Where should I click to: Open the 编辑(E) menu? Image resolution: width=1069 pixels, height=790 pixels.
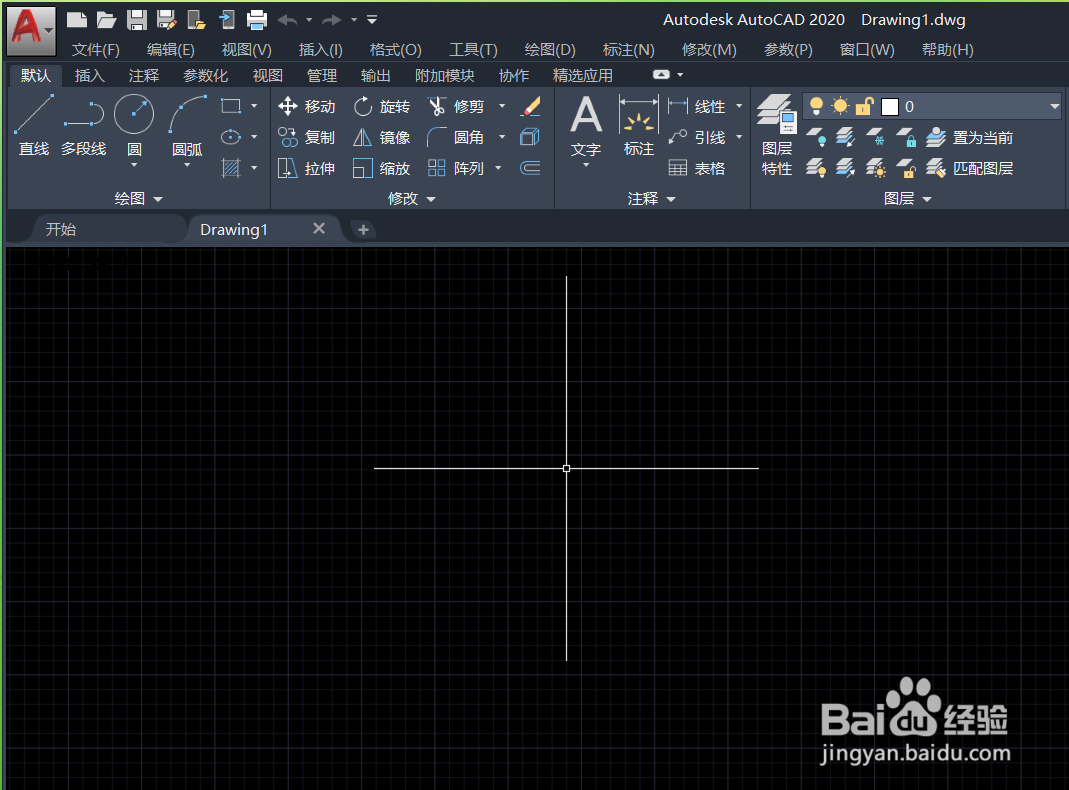[x=170, y=50]
